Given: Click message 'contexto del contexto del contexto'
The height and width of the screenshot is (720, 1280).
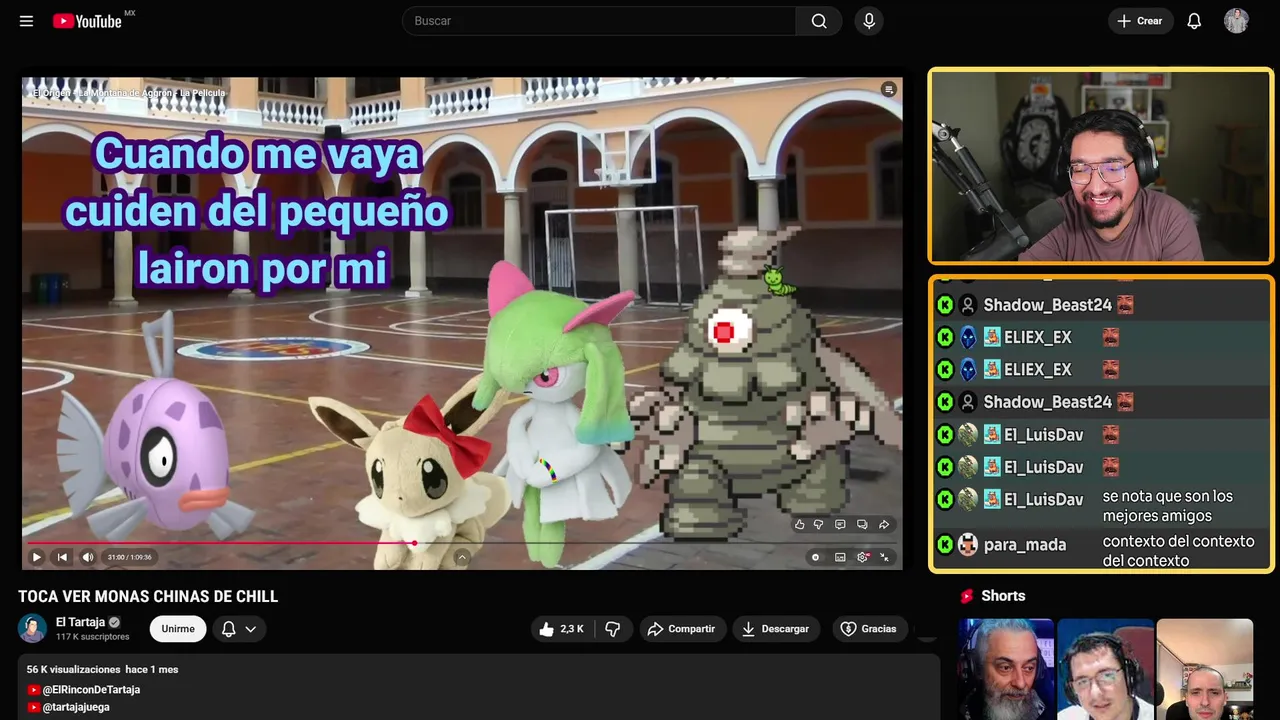Looking at the screenshot, I should click(x=1178, y=551).
